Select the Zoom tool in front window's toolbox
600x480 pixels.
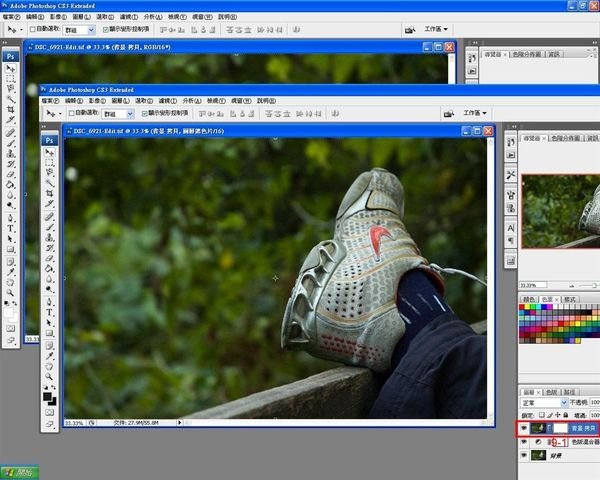pos(50,377)
